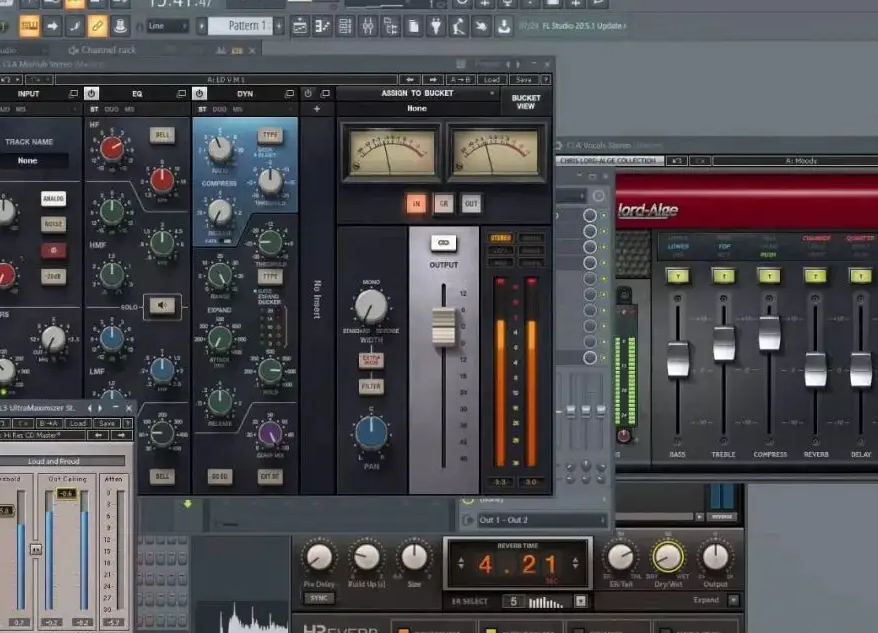
Task: Click the BUCKET VIEW button
Action: pyautogui.click(x=526, y=101)
